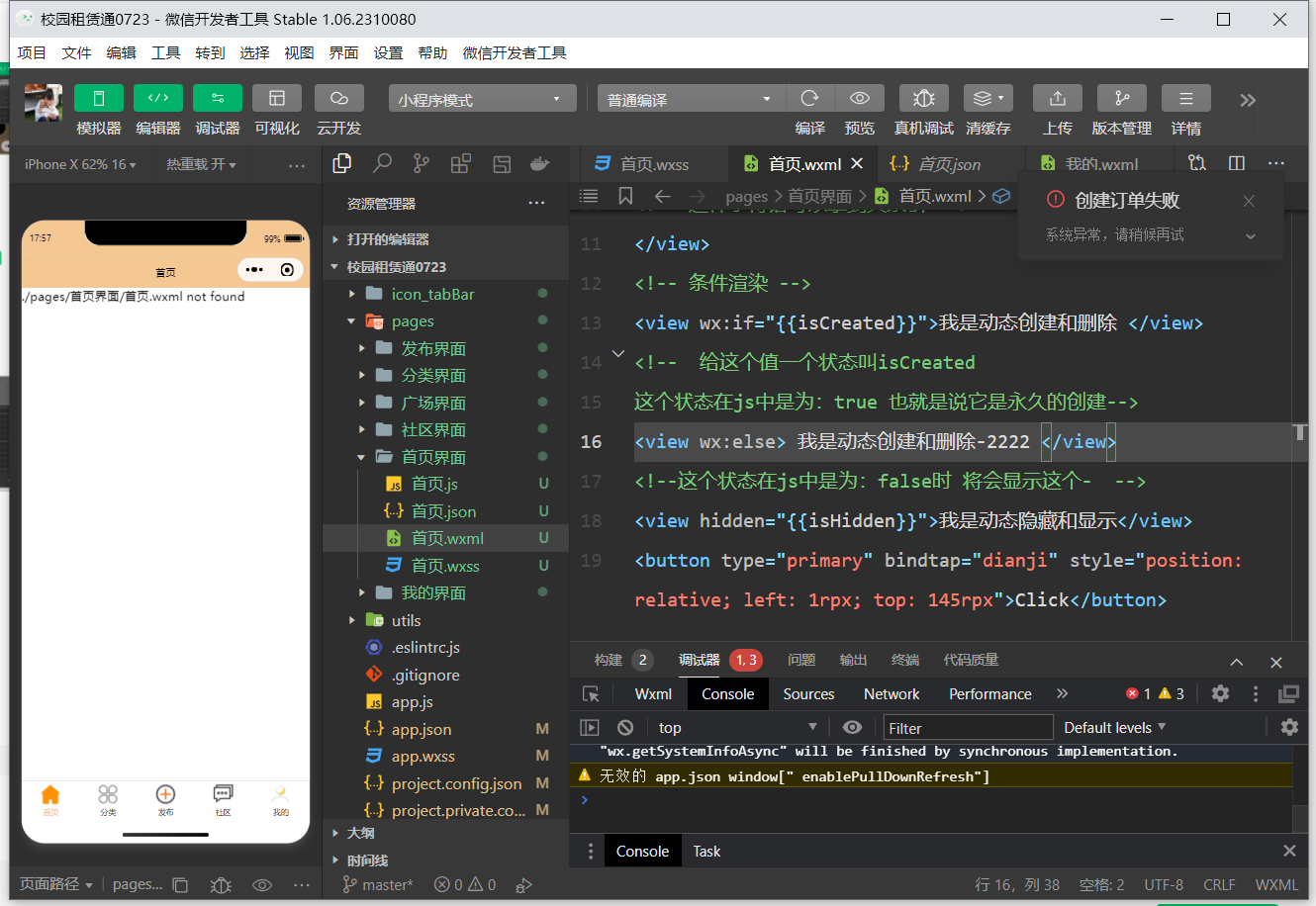The width and height of the screenshot is (1316, 906).
Task: Open the 编辑 menu
Action: pyautogui.click(x=121, y=52)
